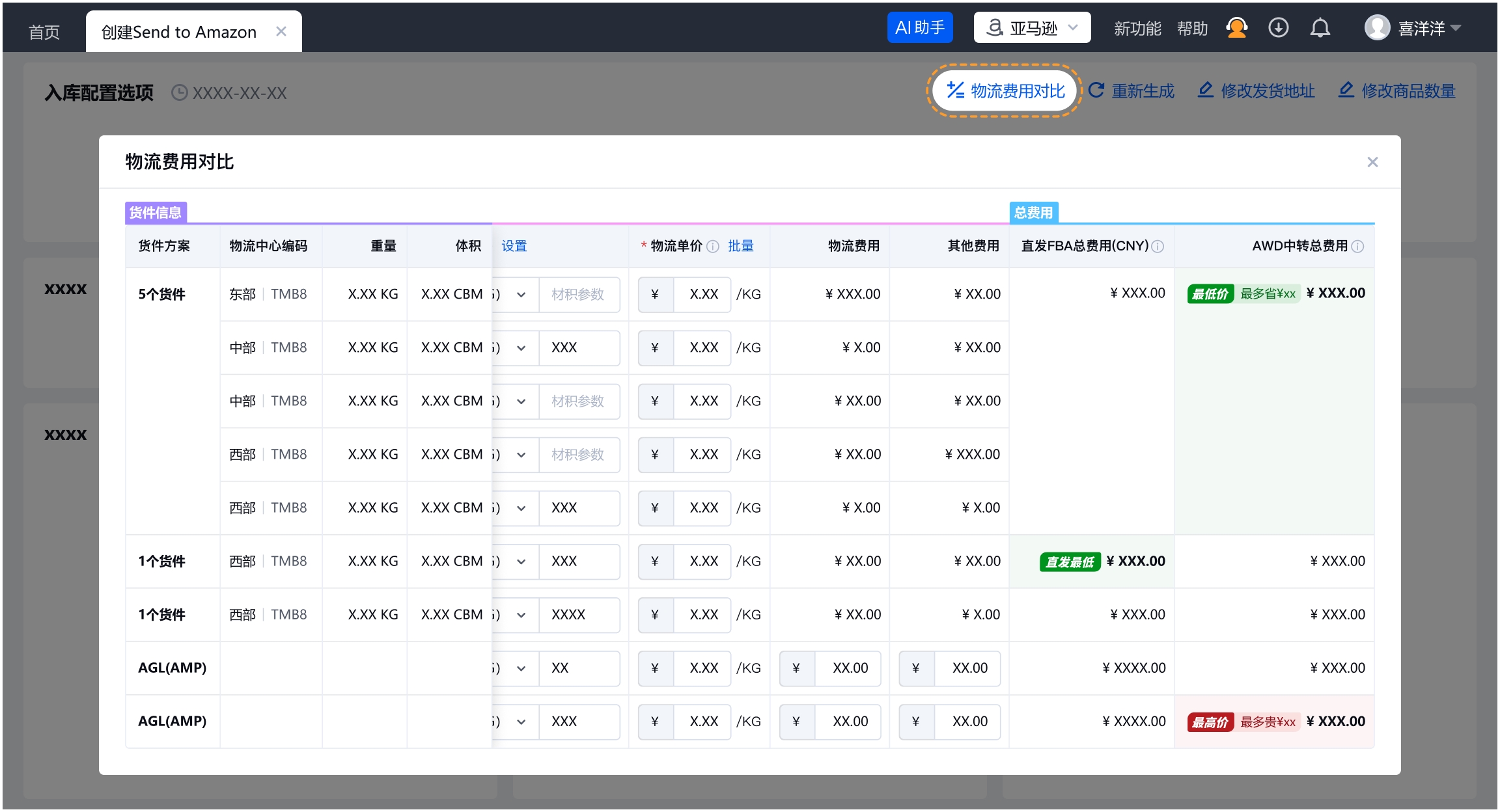This screenshot has width=1500, height=812.
Task: Click the notification bell icon
Action: point(1320,28)
